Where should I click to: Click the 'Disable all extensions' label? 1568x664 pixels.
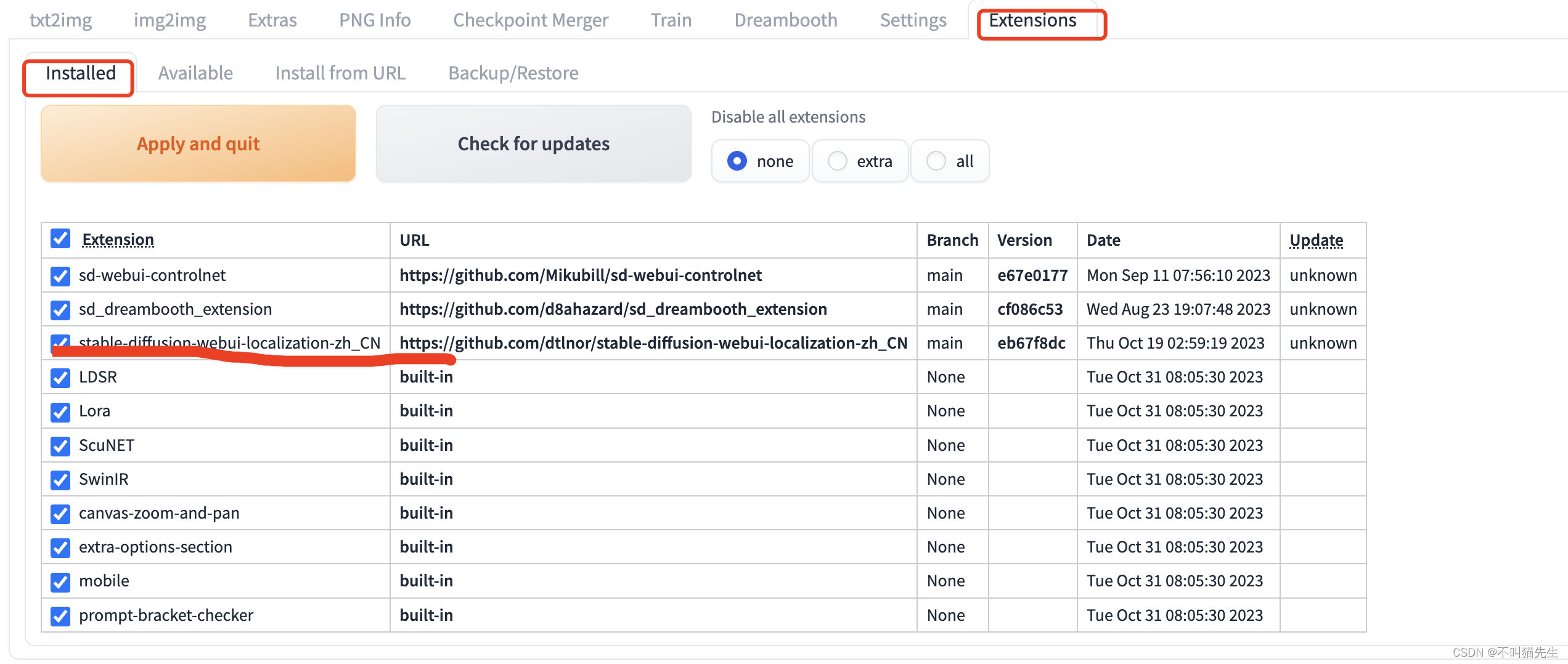tap(788, 117)
